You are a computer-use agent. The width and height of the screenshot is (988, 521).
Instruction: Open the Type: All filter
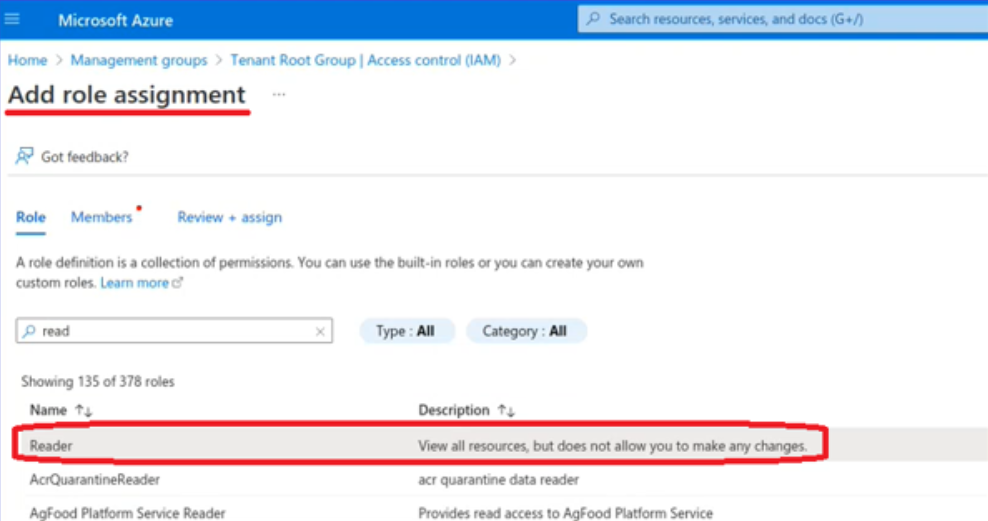406,331
